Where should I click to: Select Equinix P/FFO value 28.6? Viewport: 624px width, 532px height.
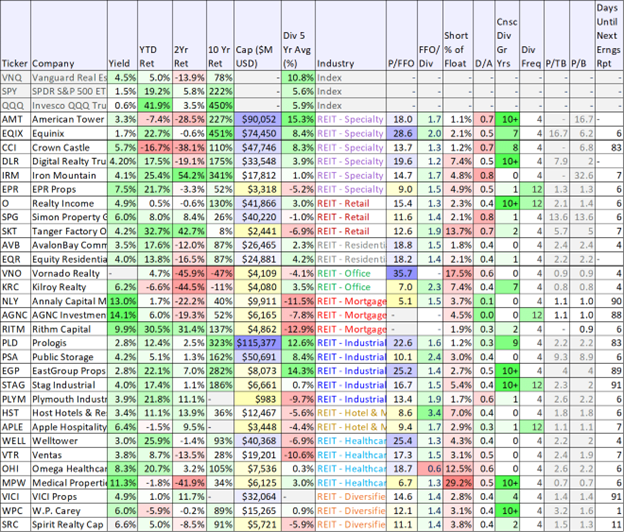tap(402, 133)
